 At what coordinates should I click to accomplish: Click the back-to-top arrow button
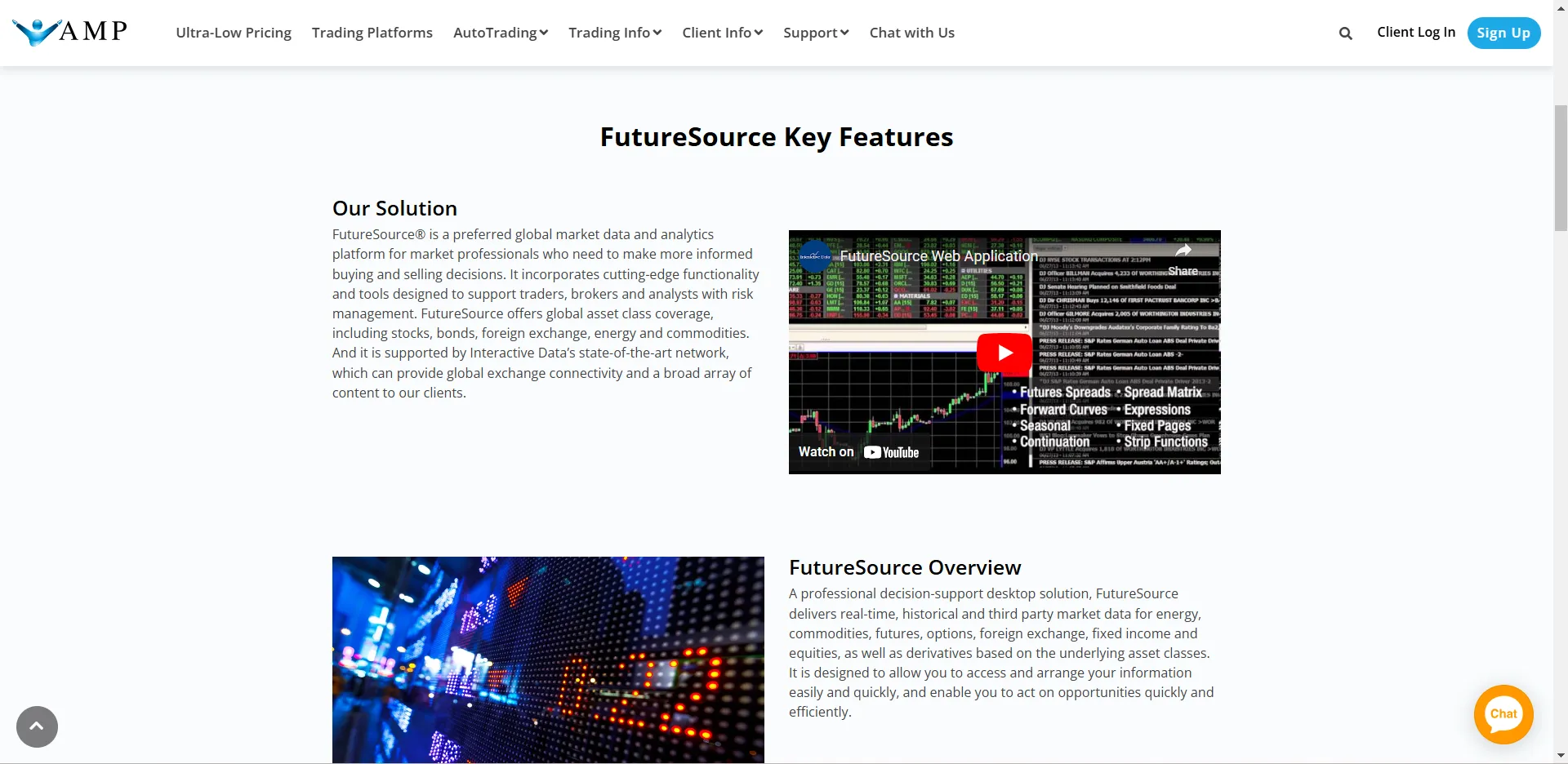click(x=37, y=726)
